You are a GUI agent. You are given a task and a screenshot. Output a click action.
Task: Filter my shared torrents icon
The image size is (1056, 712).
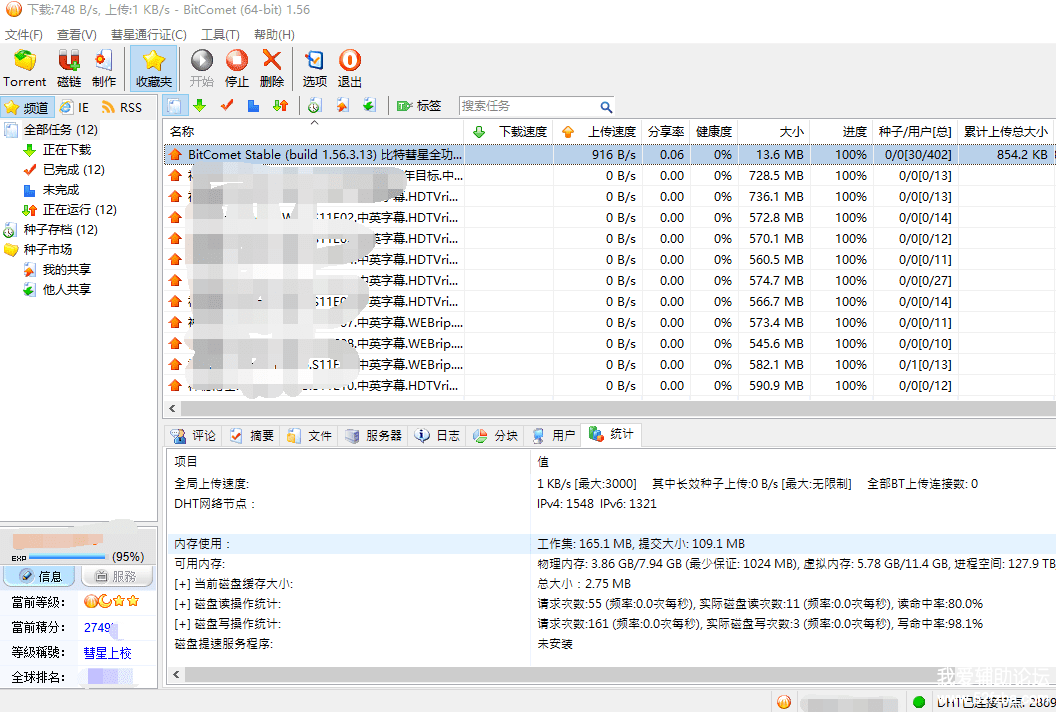[x=343, y=106]
